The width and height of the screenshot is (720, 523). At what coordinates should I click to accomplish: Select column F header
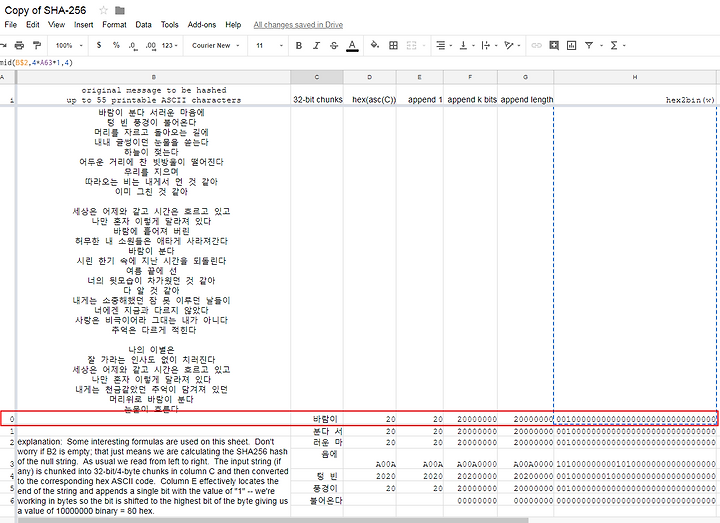[x=470, y=77]
